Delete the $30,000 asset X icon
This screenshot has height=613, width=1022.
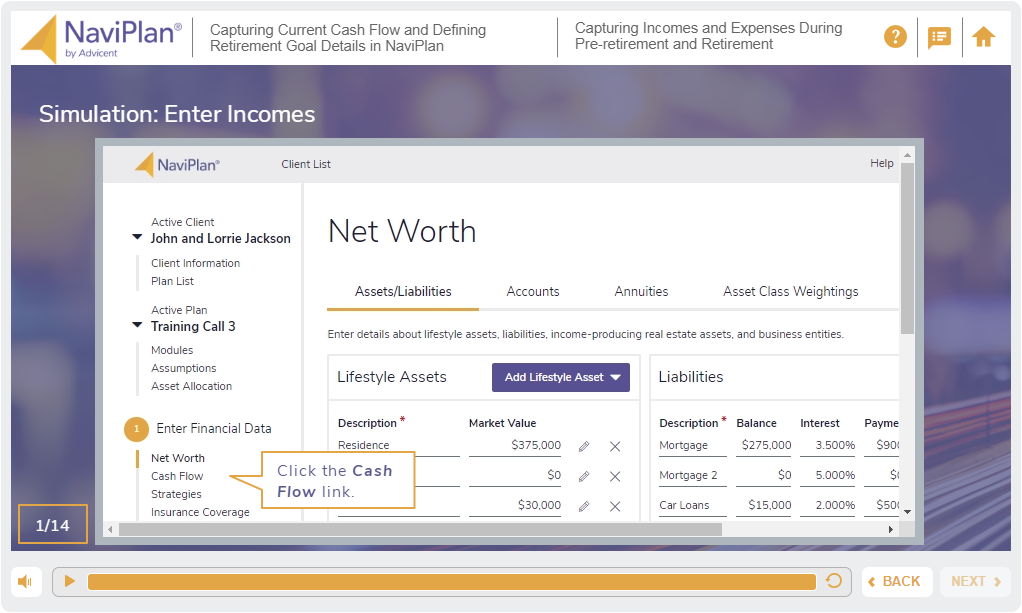(x=615, y=507)
